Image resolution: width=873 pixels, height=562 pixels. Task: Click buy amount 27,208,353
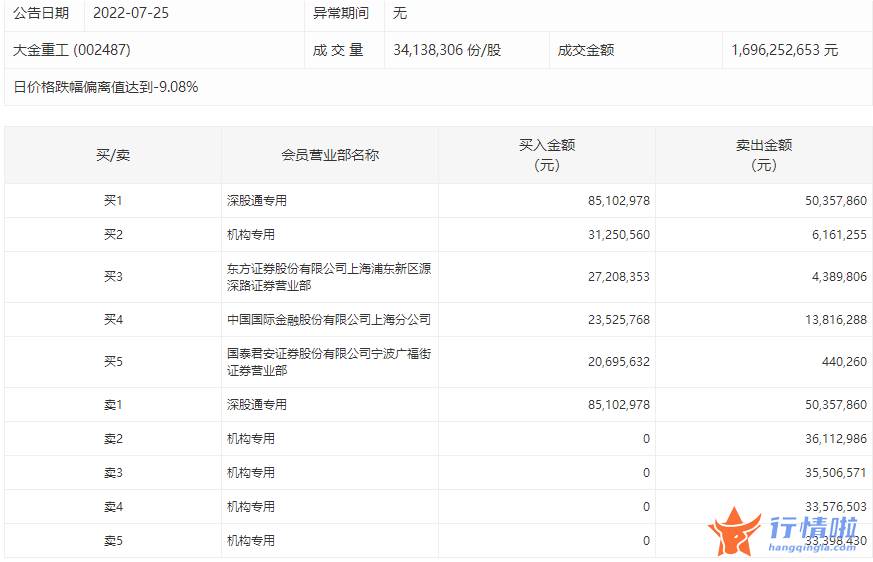tap(619, 277)
